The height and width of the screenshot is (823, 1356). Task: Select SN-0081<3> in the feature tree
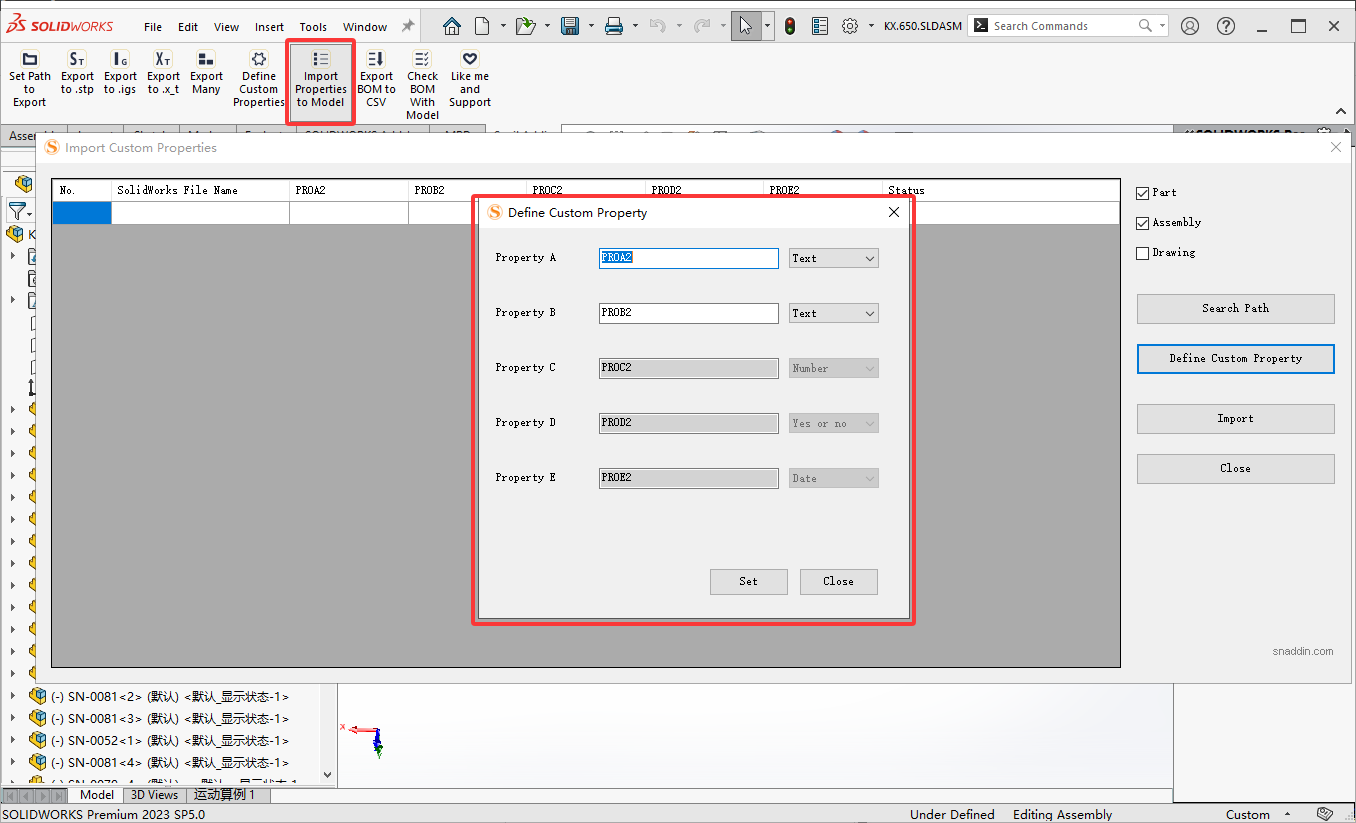pyautogui.click(x=170, y=718)
